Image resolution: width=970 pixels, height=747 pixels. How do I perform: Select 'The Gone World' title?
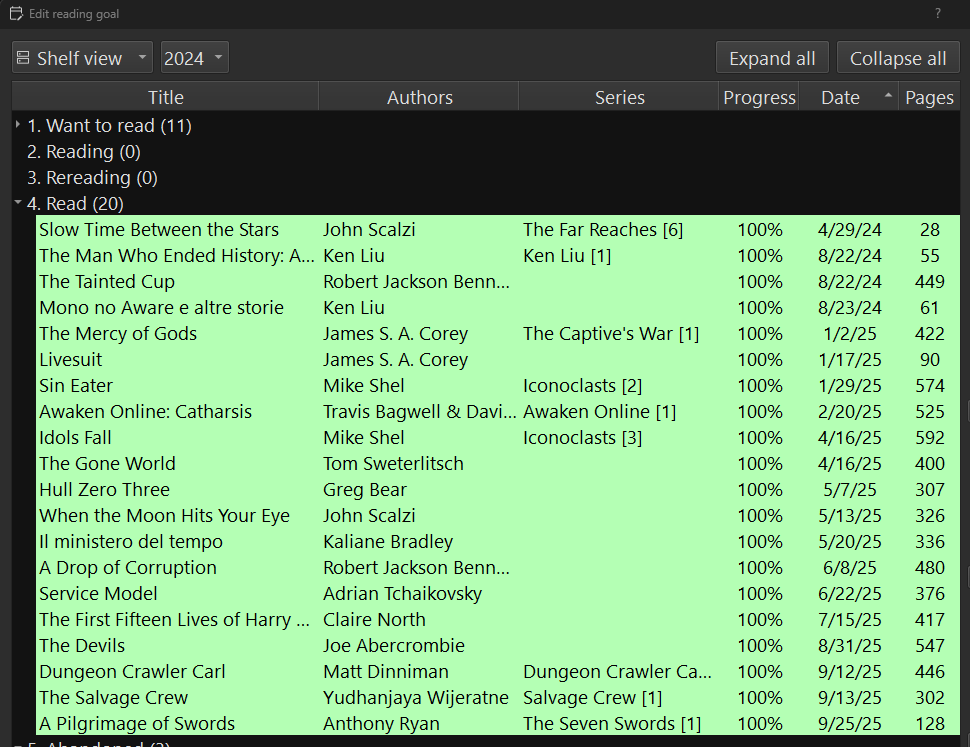click(x=108, y=463)
